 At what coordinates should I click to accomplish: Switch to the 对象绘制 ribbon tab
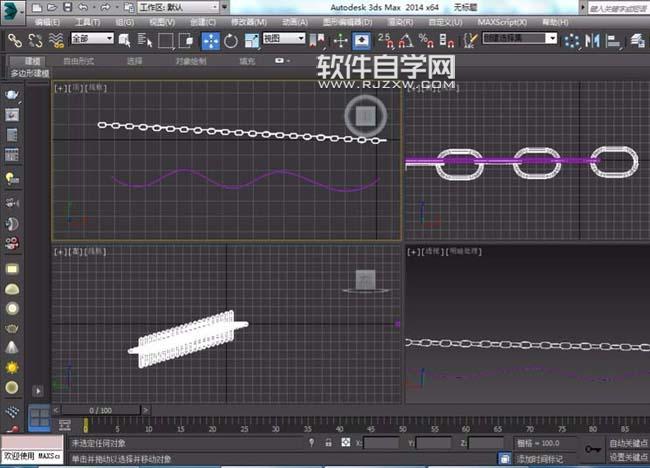pos(191,61)
